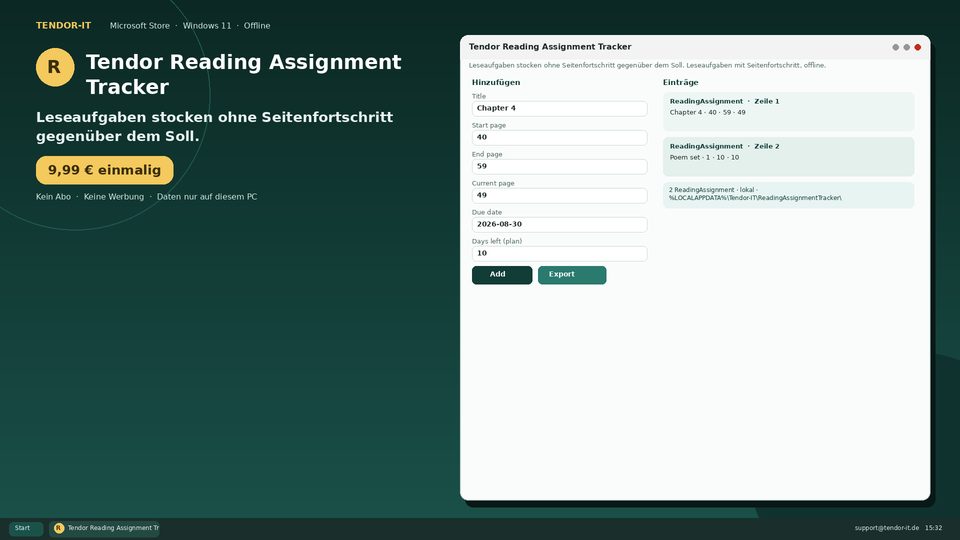The width and height of the screenshot is (960, 540).
Task: Click the R icon in the taskbar
Action: [x=59, y=528]
